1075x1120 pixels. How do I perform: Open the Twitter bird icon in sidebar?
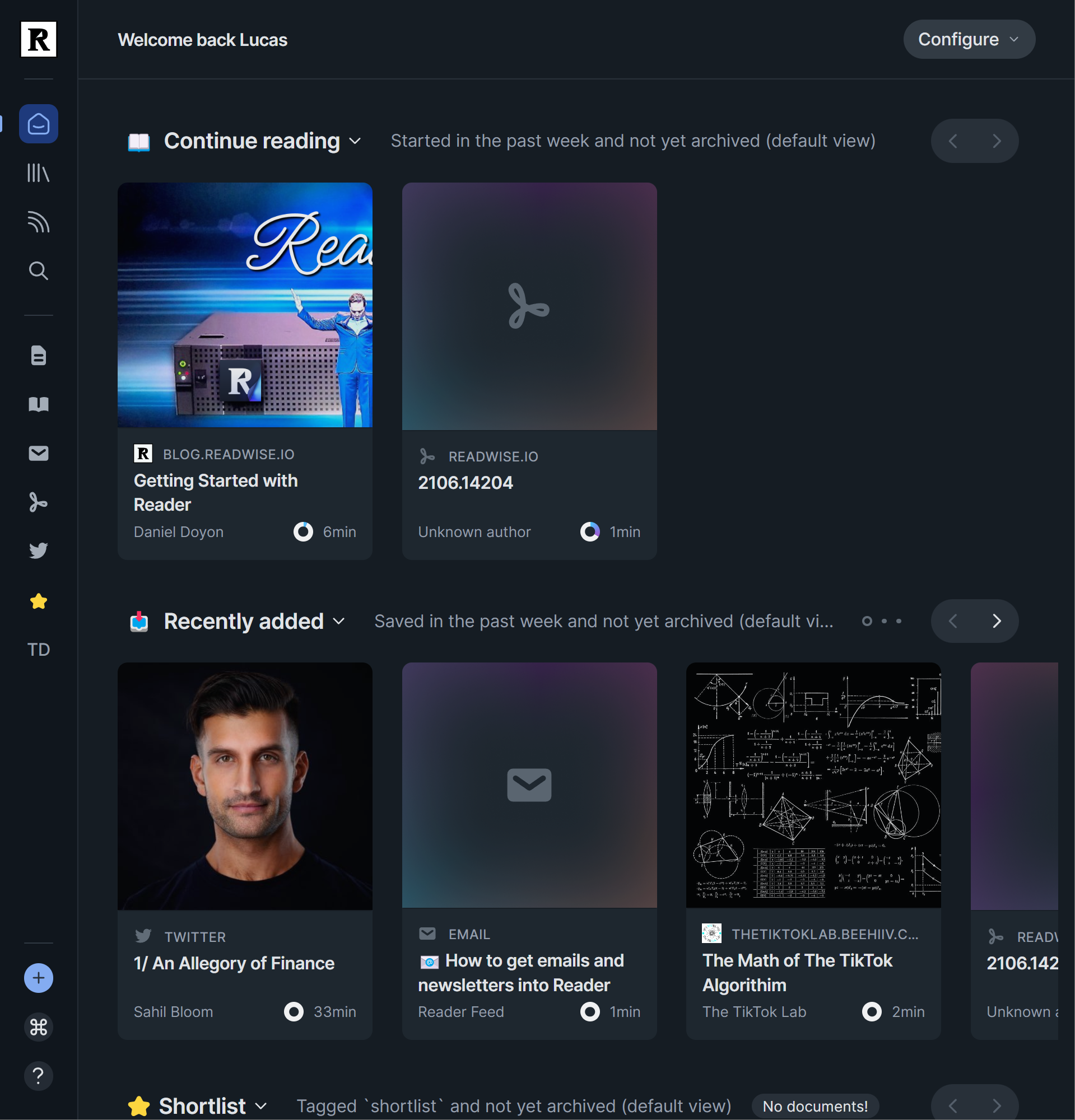(38, 551)
